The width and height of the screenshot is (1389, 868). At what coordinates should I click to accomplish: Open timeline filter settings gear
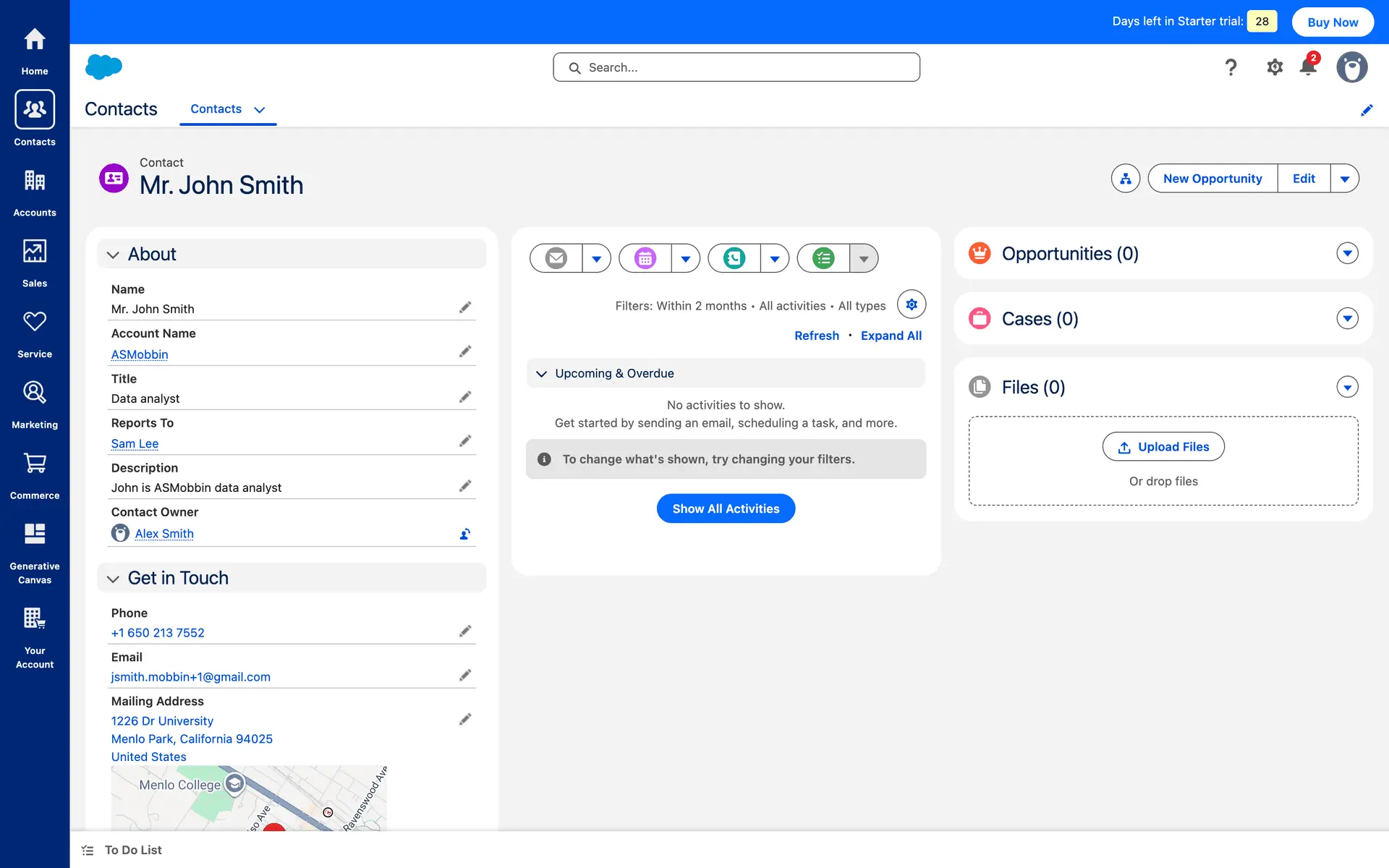click(x=912, y=305)
